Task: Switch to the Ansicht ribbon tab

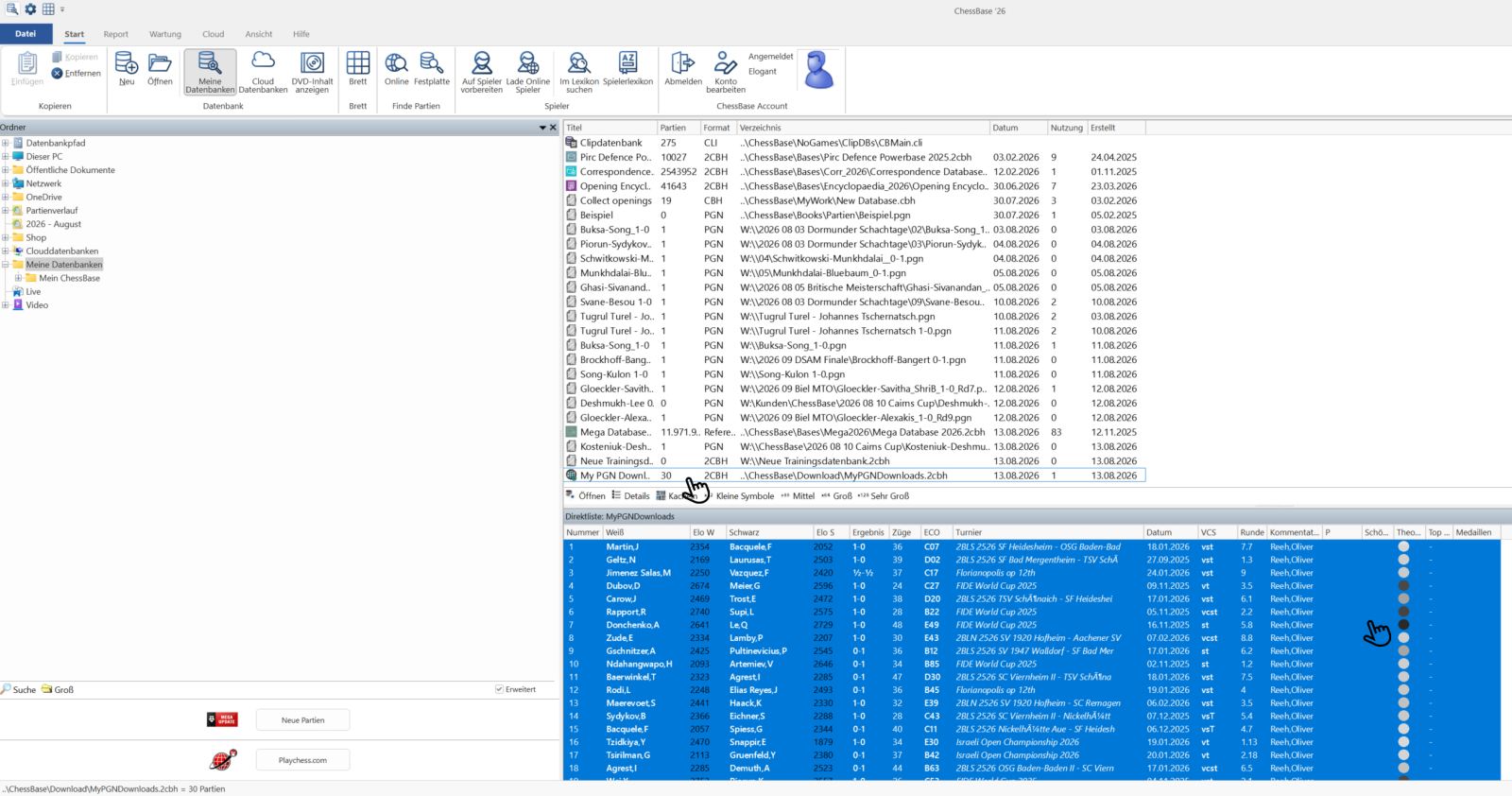Action: [x=259, y=34]
